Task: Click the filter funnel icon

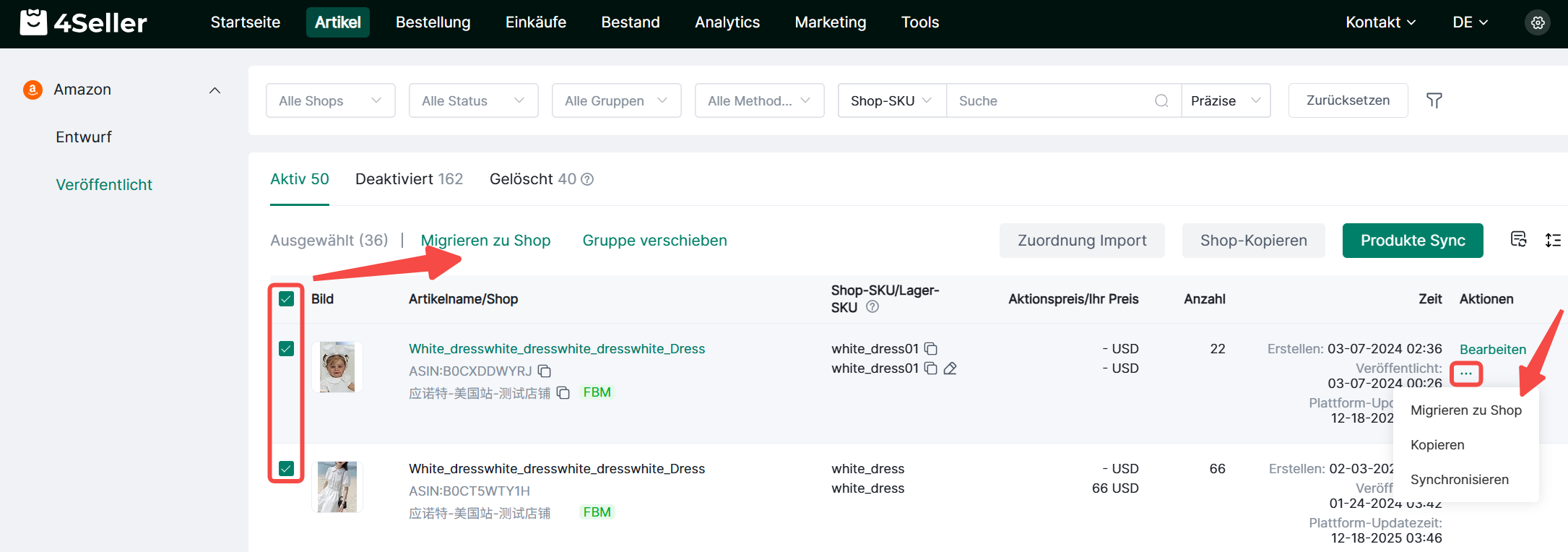Action: pos(1434,100)
